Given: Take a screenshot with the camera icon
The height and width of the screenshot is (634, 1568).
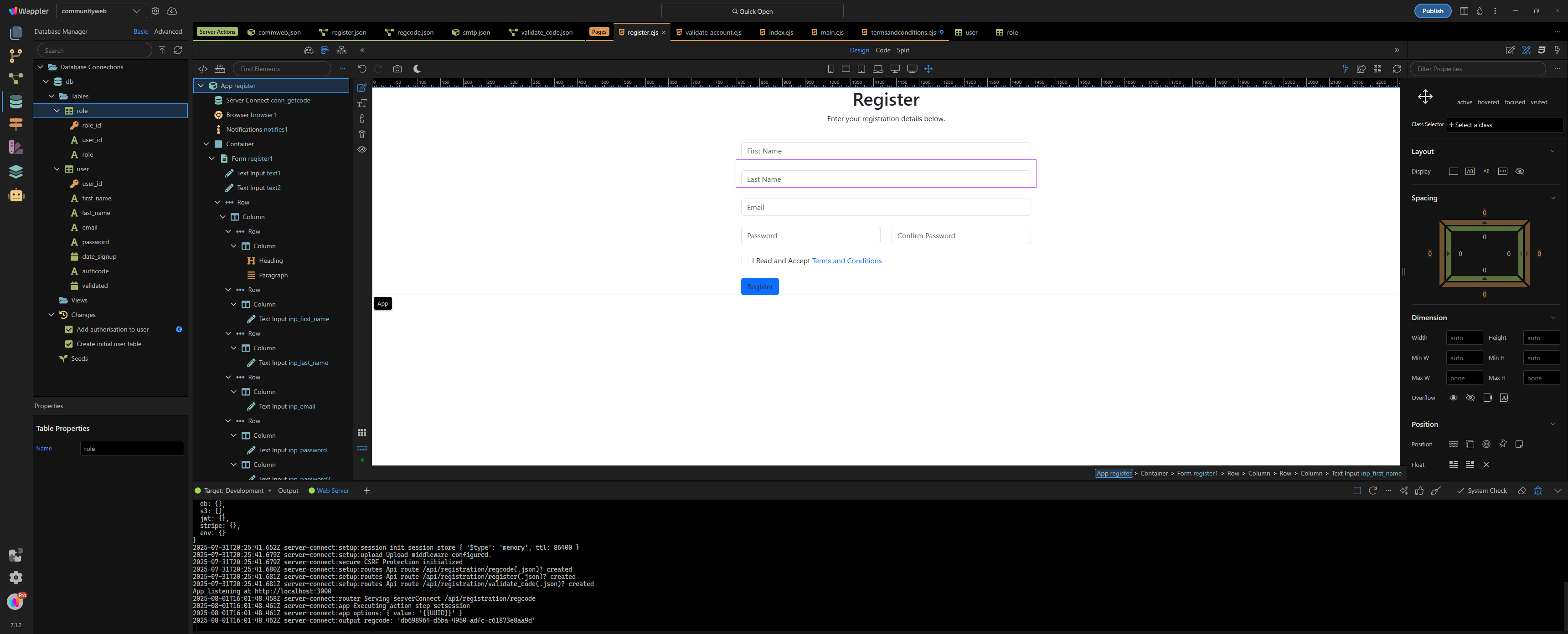Looking at the screenshot, I should click(397, 69).
